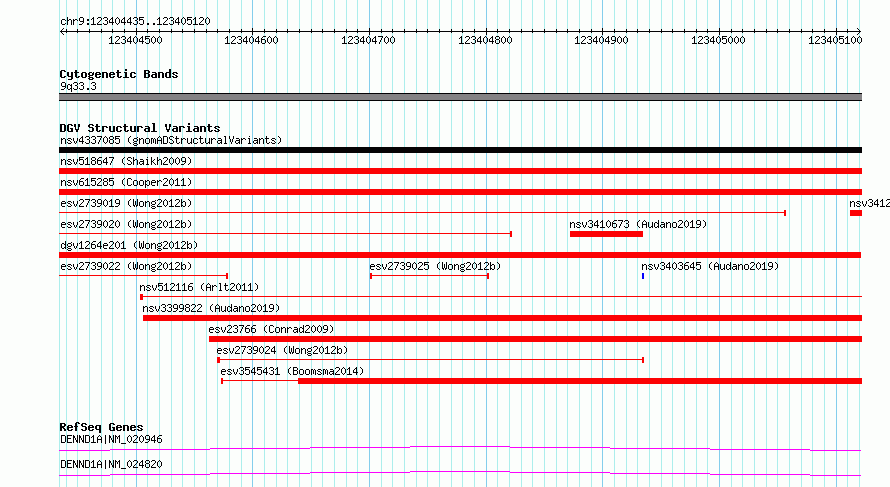This screenshot has height=487, width=890.
Task: Open the nsv512116 (Arlt2011) label
Action: coord(199,287)
